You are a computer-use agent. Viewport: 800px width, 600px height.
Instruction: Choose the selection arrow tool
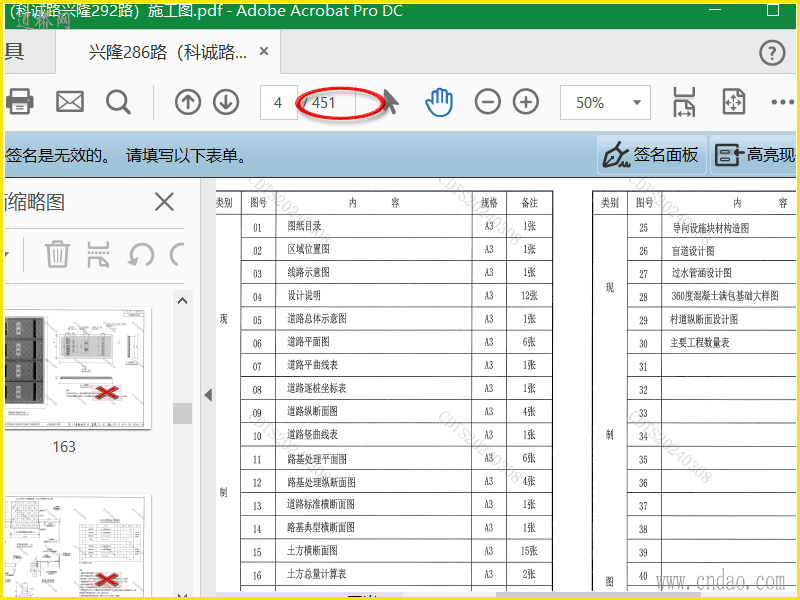point(391,102)
